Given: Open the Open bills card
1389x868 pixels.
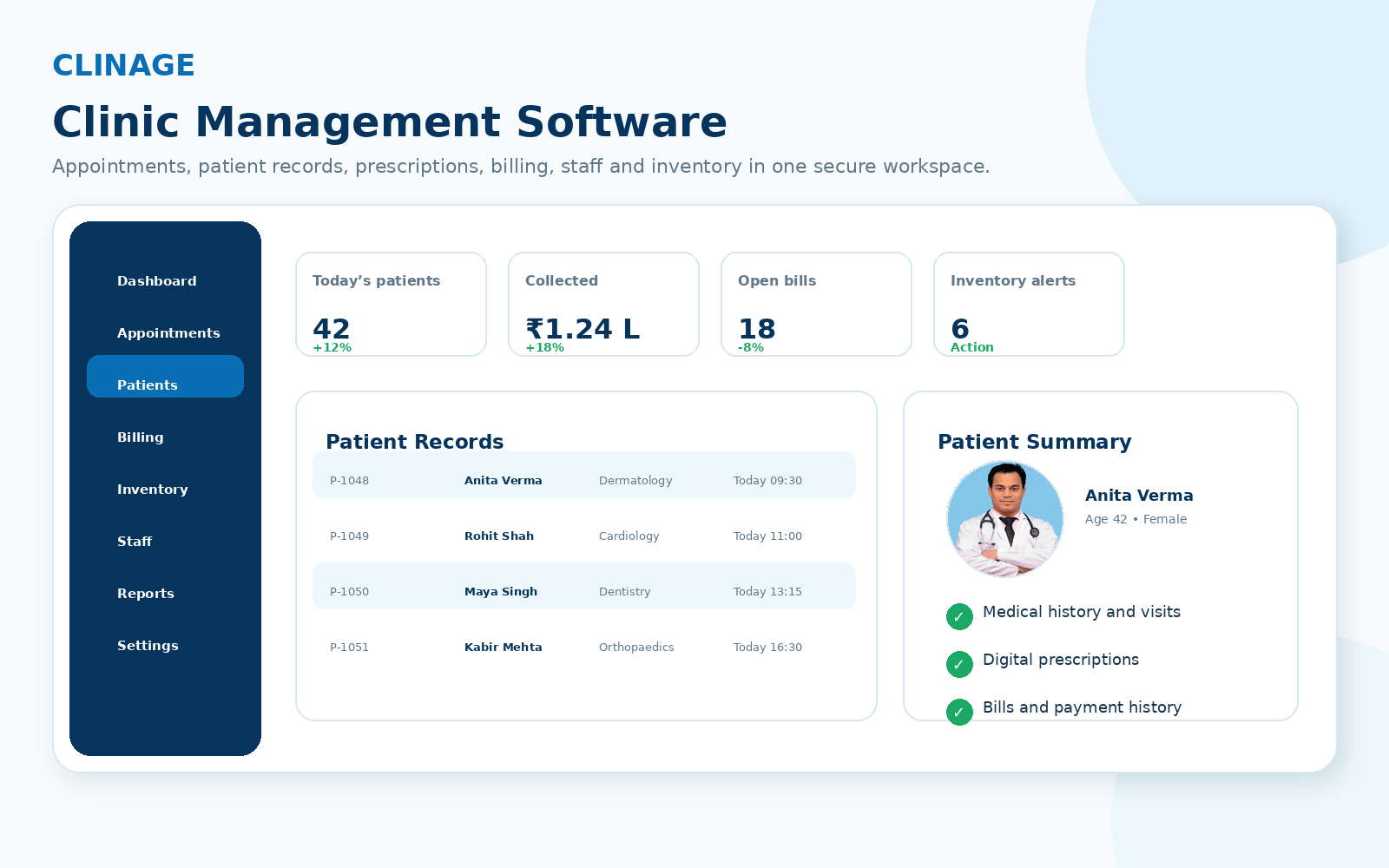Looking at the screenshot, I should pyautogui.click(x=816, y=305).
